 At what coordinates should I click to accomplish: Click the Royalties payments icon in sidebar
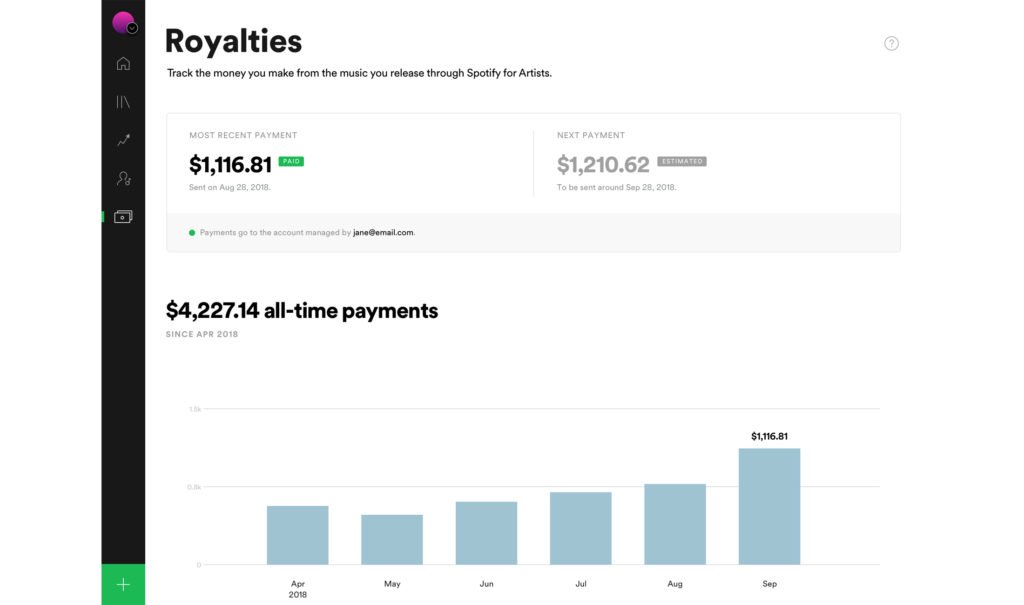pyautogui.click(x=123, y=216)
